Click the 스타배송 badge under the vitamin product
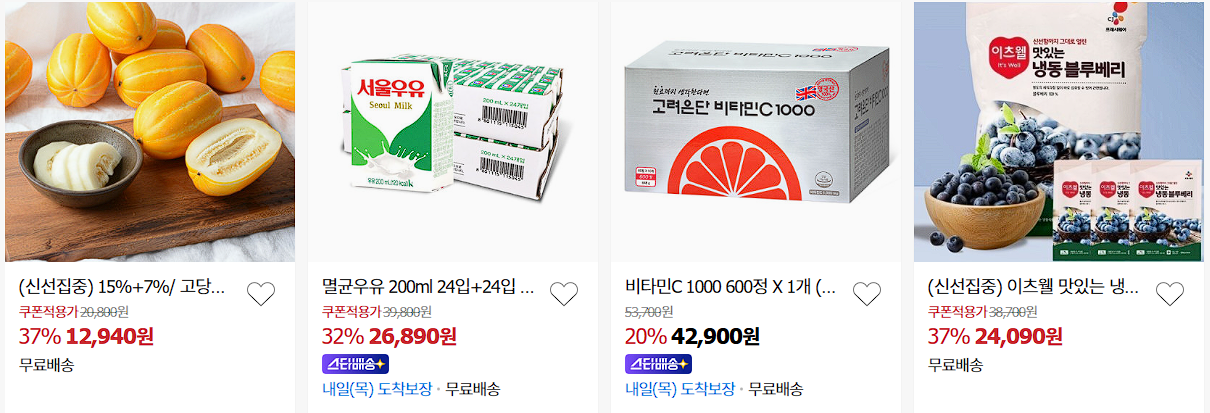The height and width of the screenshot is (413, 1210). click(x=658, y=363)
